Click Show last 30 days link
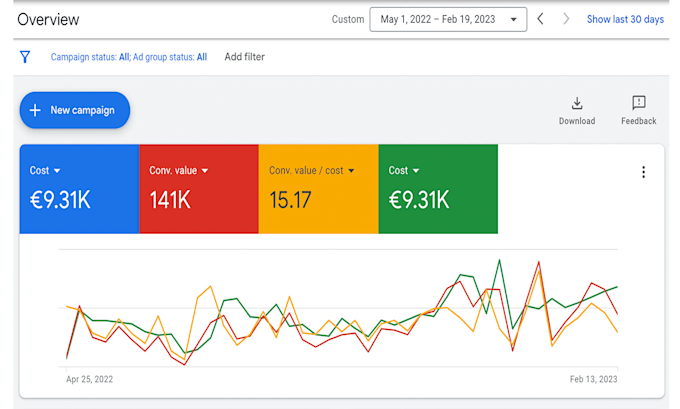 pos(625,20)
